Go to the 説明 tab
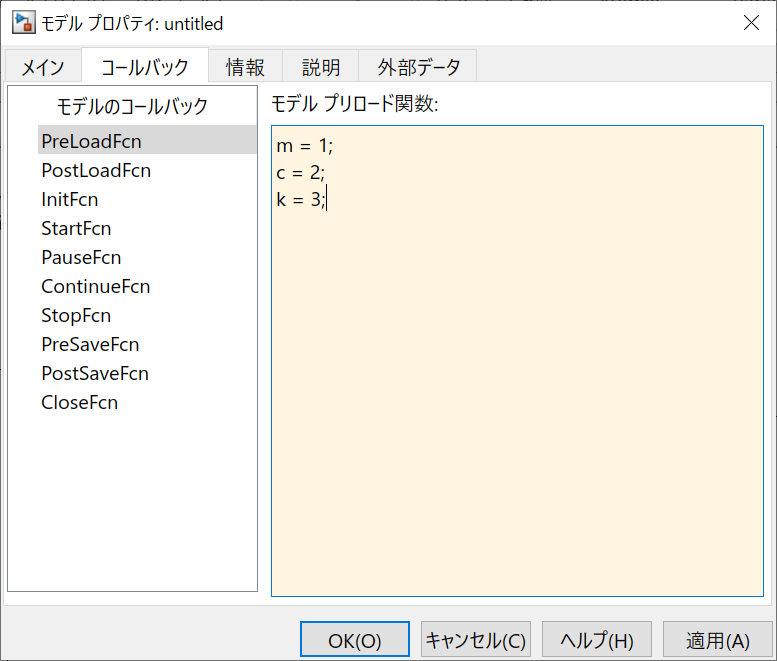This screenshot has height=661, width=777. [321, 67]
